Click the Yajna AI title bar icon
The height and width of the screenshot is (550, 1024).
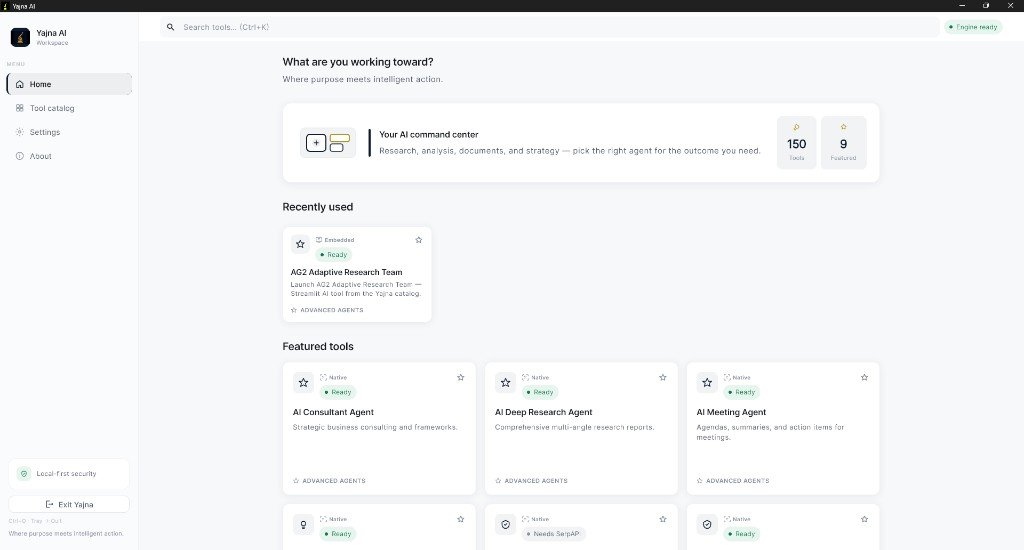tap(5, 6)
